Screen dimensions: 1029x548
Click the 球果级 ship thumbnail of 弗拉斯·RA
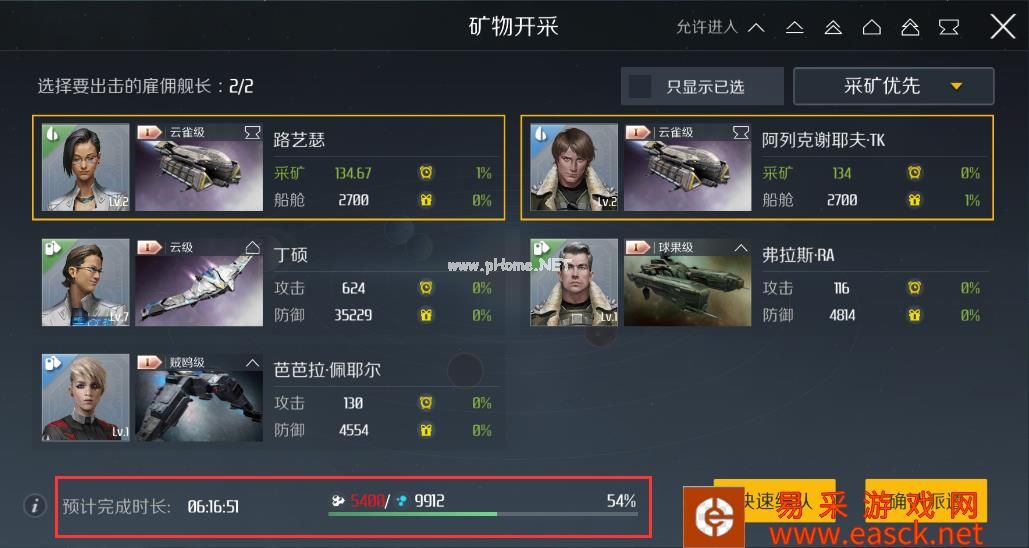[x=687, y=283]
